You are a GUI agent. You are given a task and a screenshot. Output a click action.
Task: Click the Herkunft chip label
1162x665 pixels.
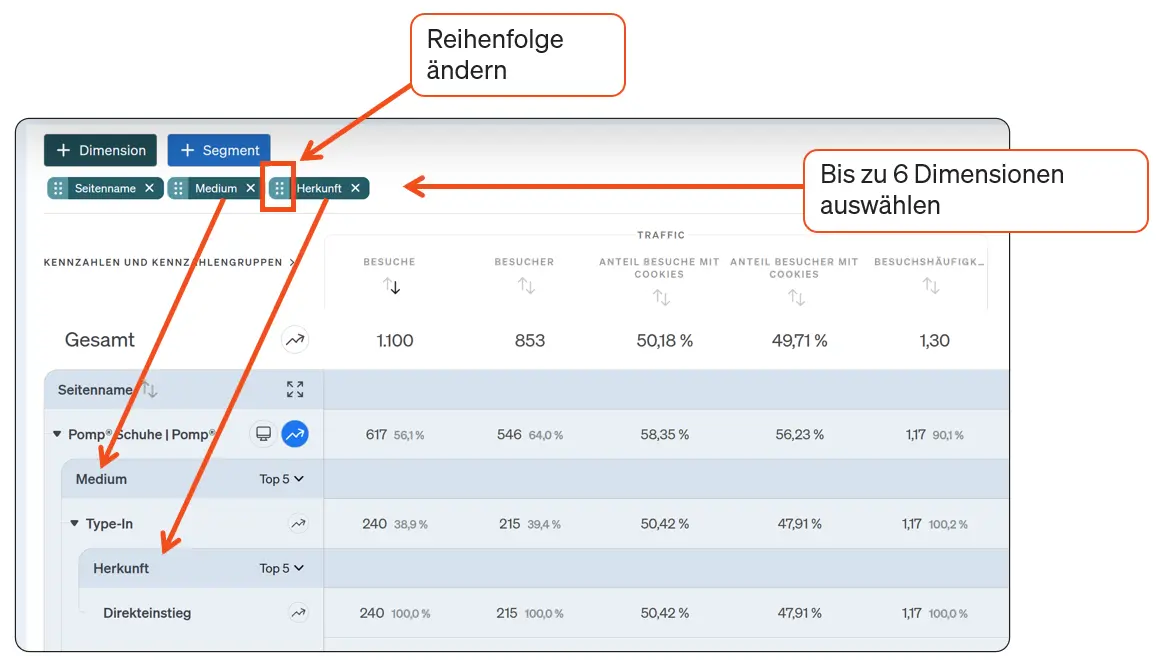point(319,188)
